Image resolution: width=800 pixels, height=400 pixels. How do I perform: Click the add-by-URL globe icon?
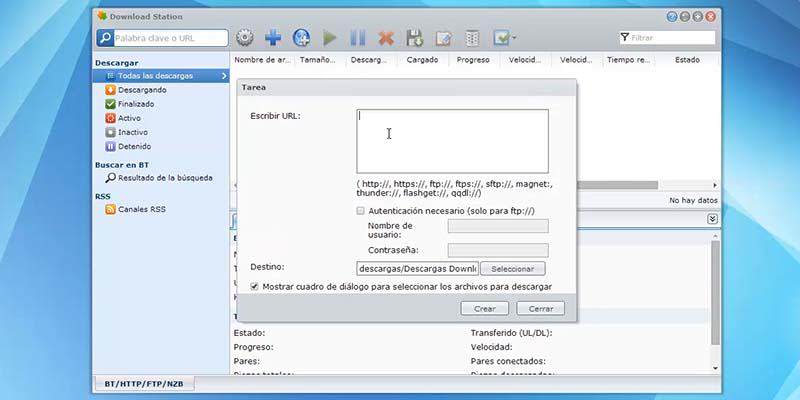click(x=302, y=38)
